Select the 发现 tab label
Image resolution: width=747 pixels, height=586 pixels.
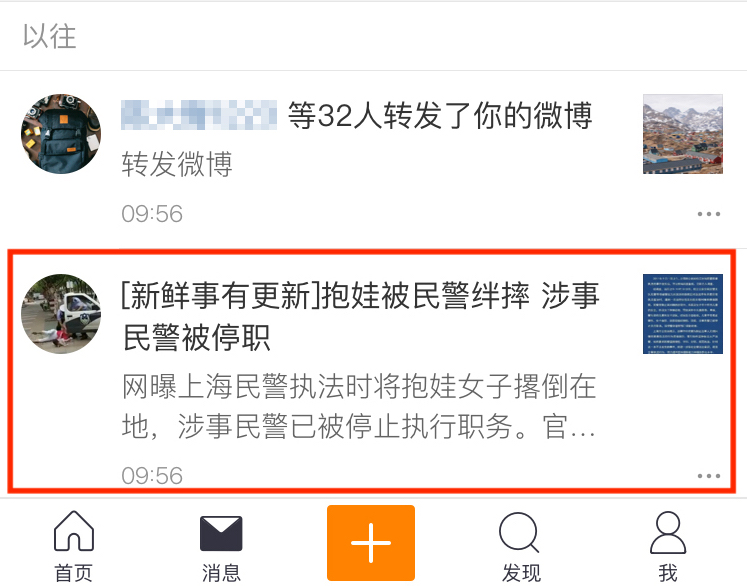point(521,572)
